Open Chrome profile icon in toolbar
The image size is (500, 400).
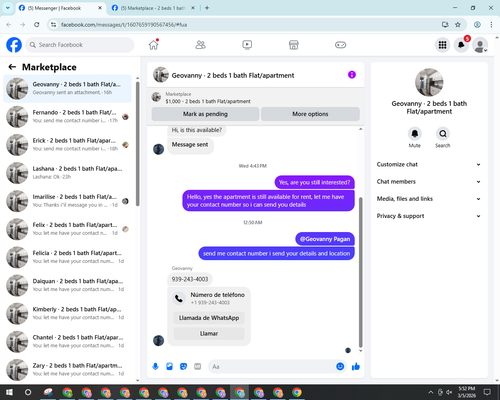tap(477, 25)
